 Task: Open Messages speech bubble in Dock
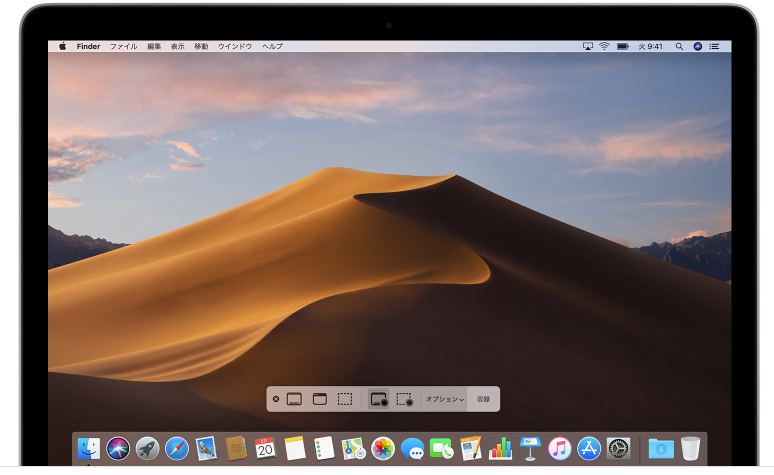coord(412,448)
